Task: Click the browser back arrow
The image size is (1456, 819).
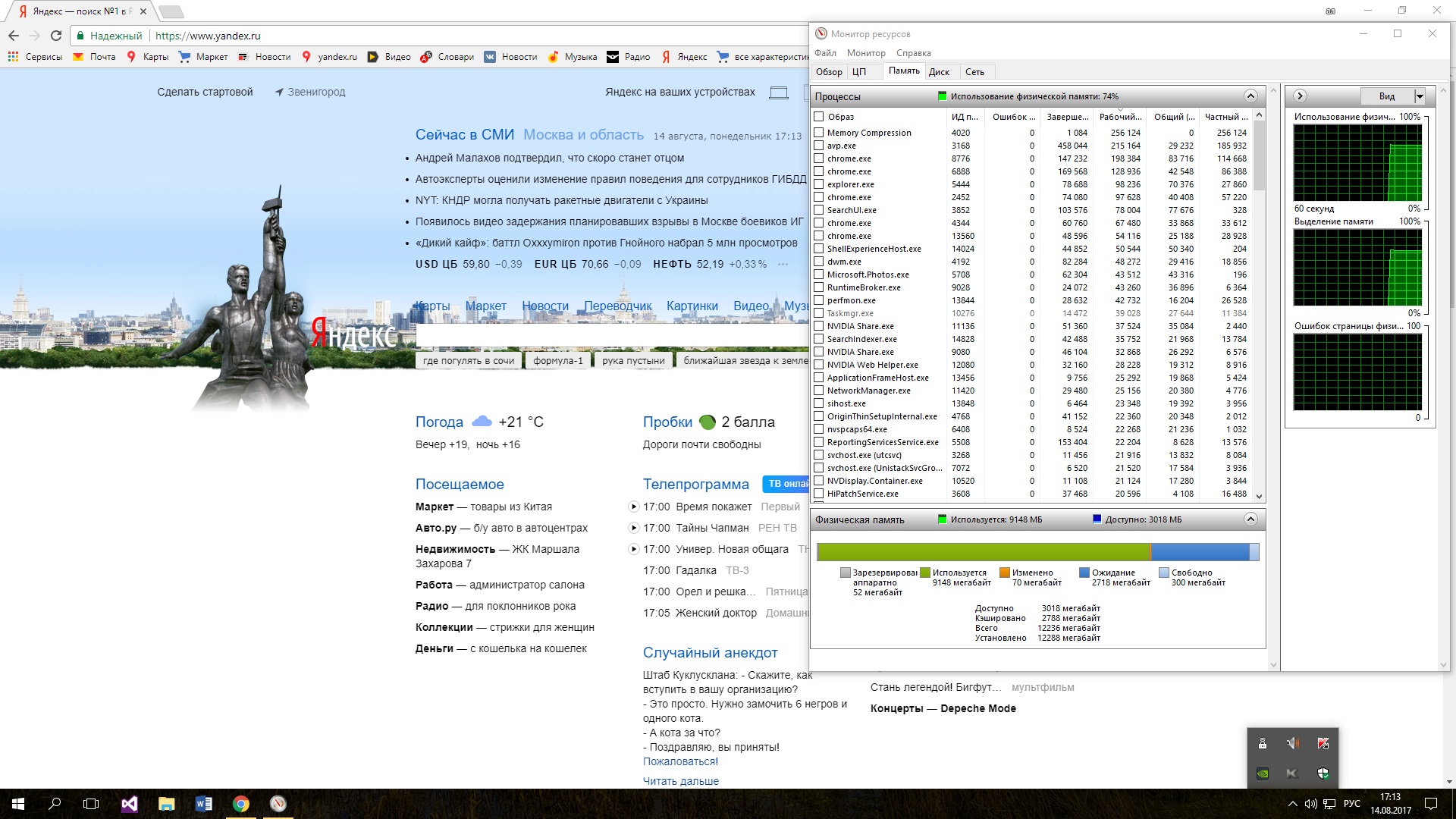Action: point(14,36)
